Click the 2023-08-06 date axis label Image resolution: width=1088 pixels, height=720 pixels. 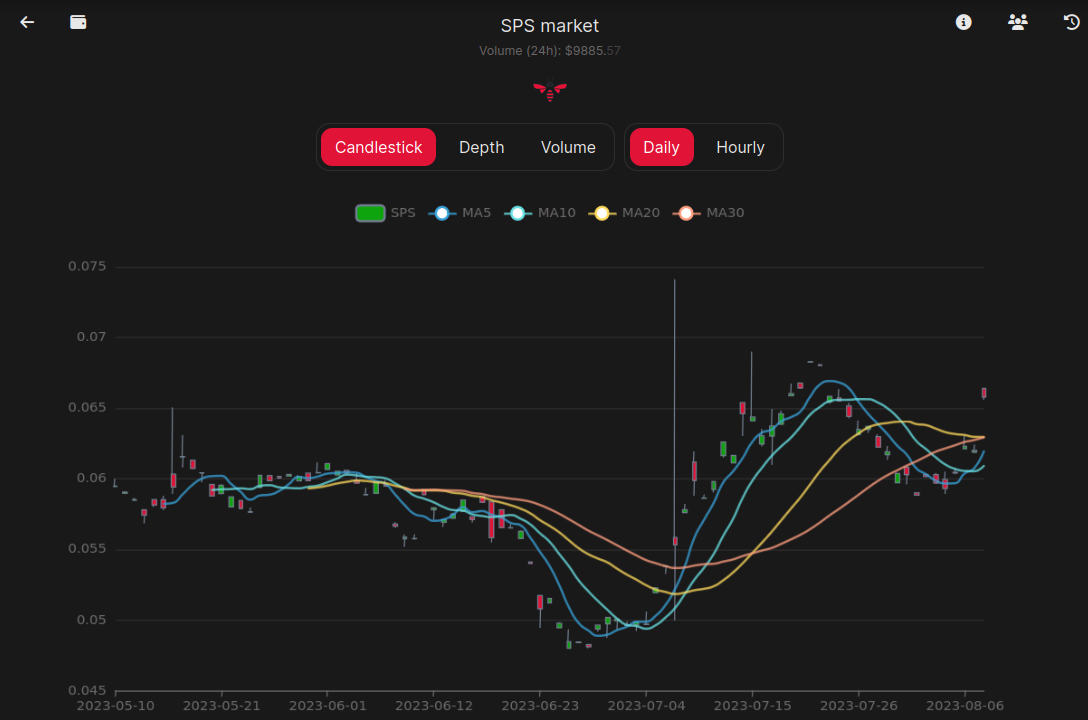(x=964, y=705)
